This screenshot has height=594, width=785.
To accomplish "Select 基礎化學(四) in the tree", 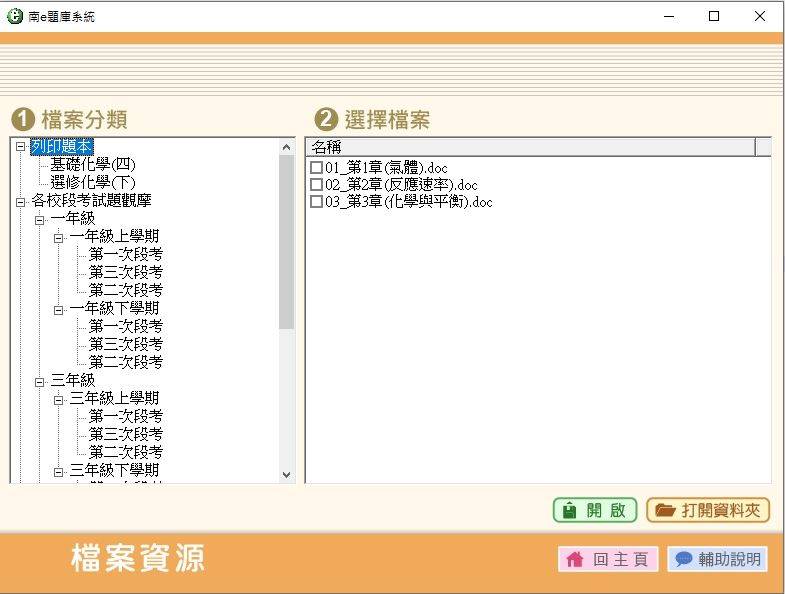I will tap(93, 164).
